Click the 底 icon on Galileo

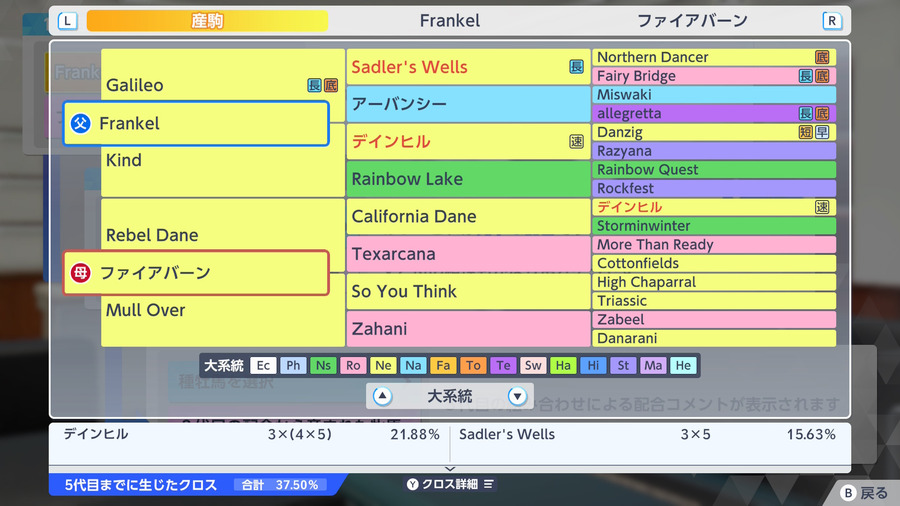click(331, 85)
